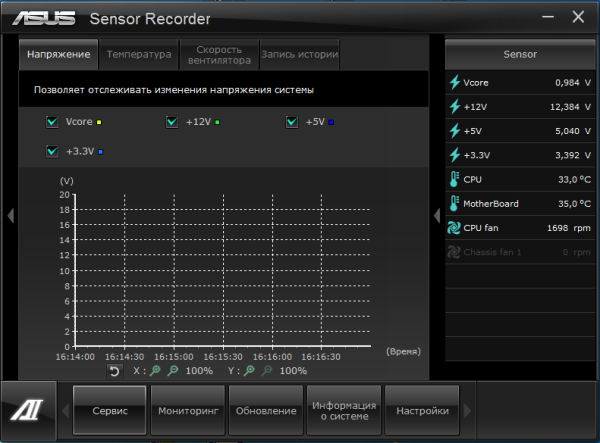The image size is (600, 443).
Task: Uncheck the +12V checkbox
Action: pyautogui.click(x=172, y=122)
